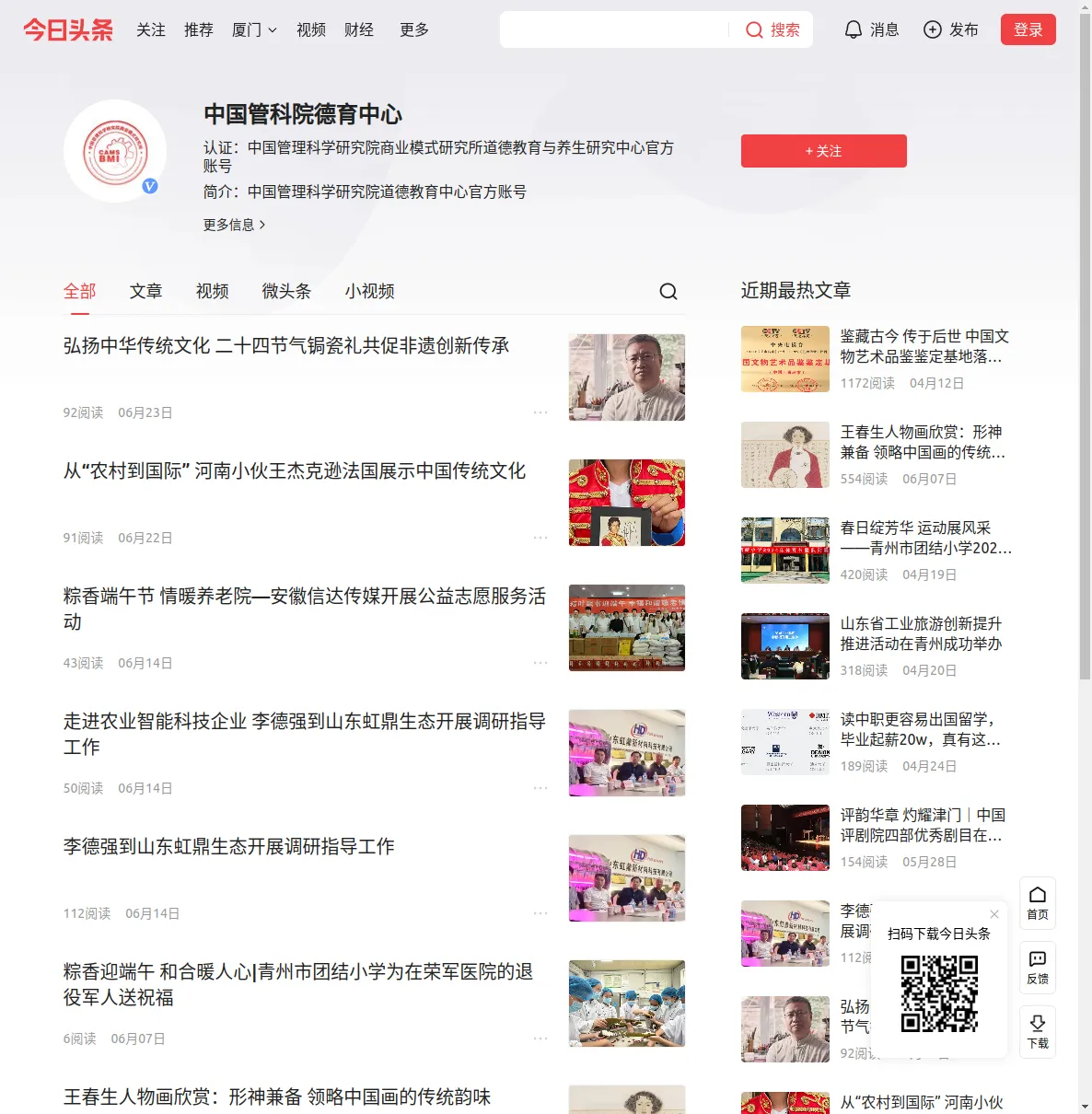The height and width of the screenshot is (1114, 1092).
Task: Open more options for 走进农业智能科技企业 article
Action: (x=540, y=788)
